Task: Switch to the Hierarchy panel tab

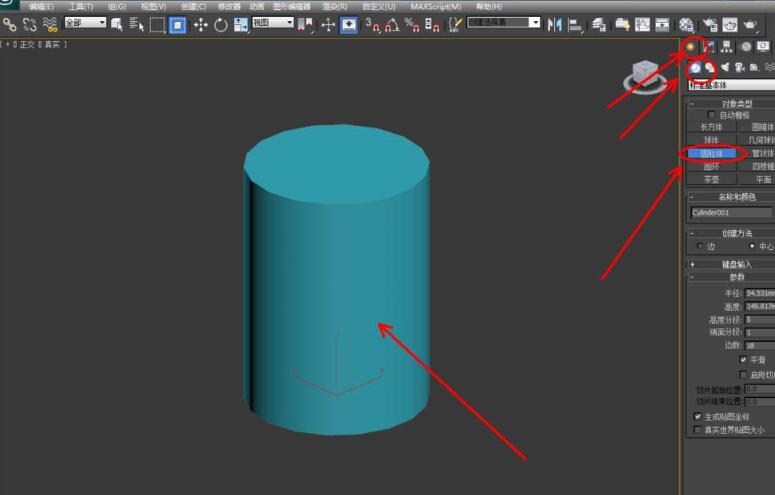Action: 727,47
